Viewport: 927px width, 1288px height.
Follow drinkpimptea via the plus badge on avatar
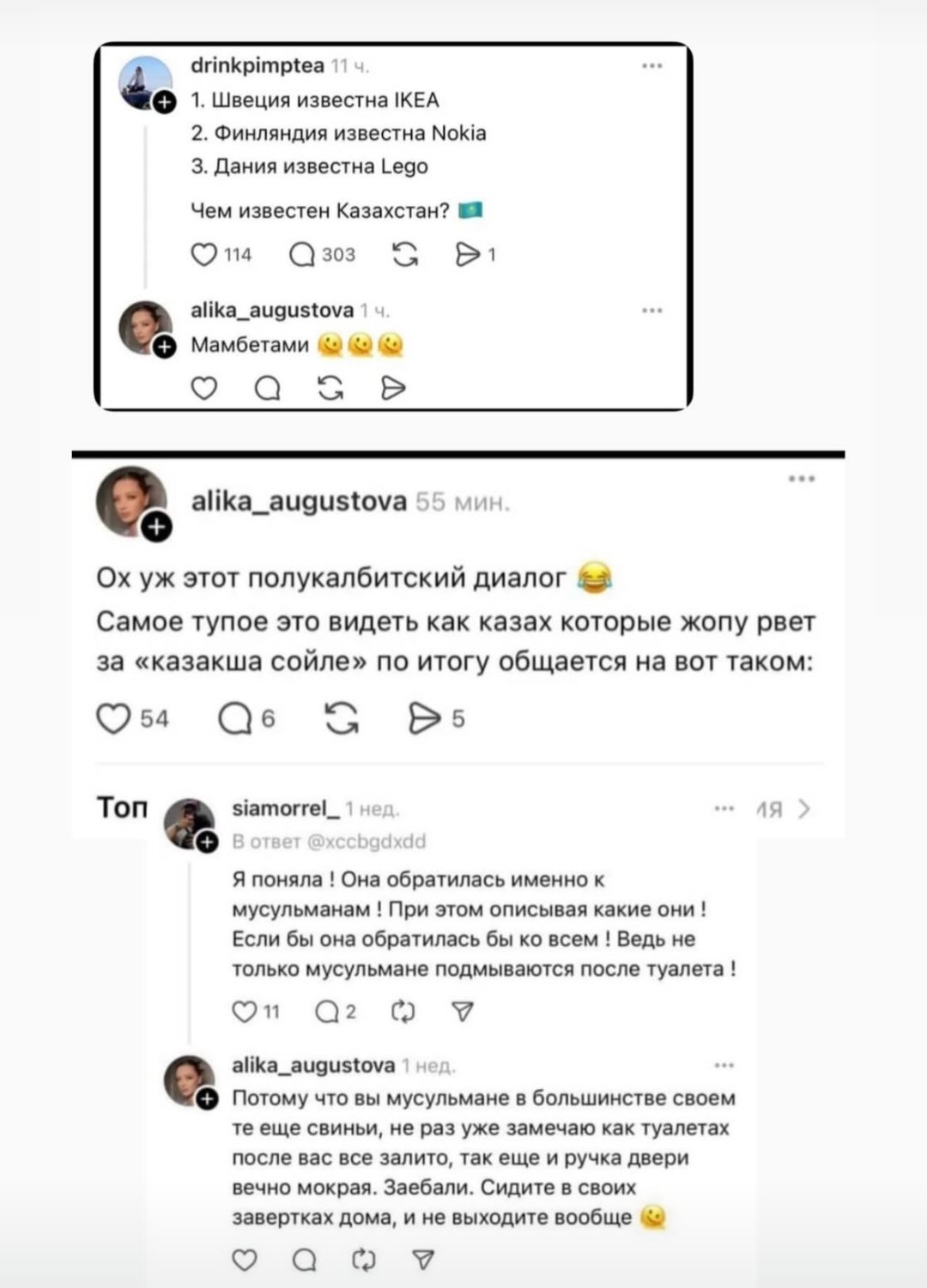[164, 103]
